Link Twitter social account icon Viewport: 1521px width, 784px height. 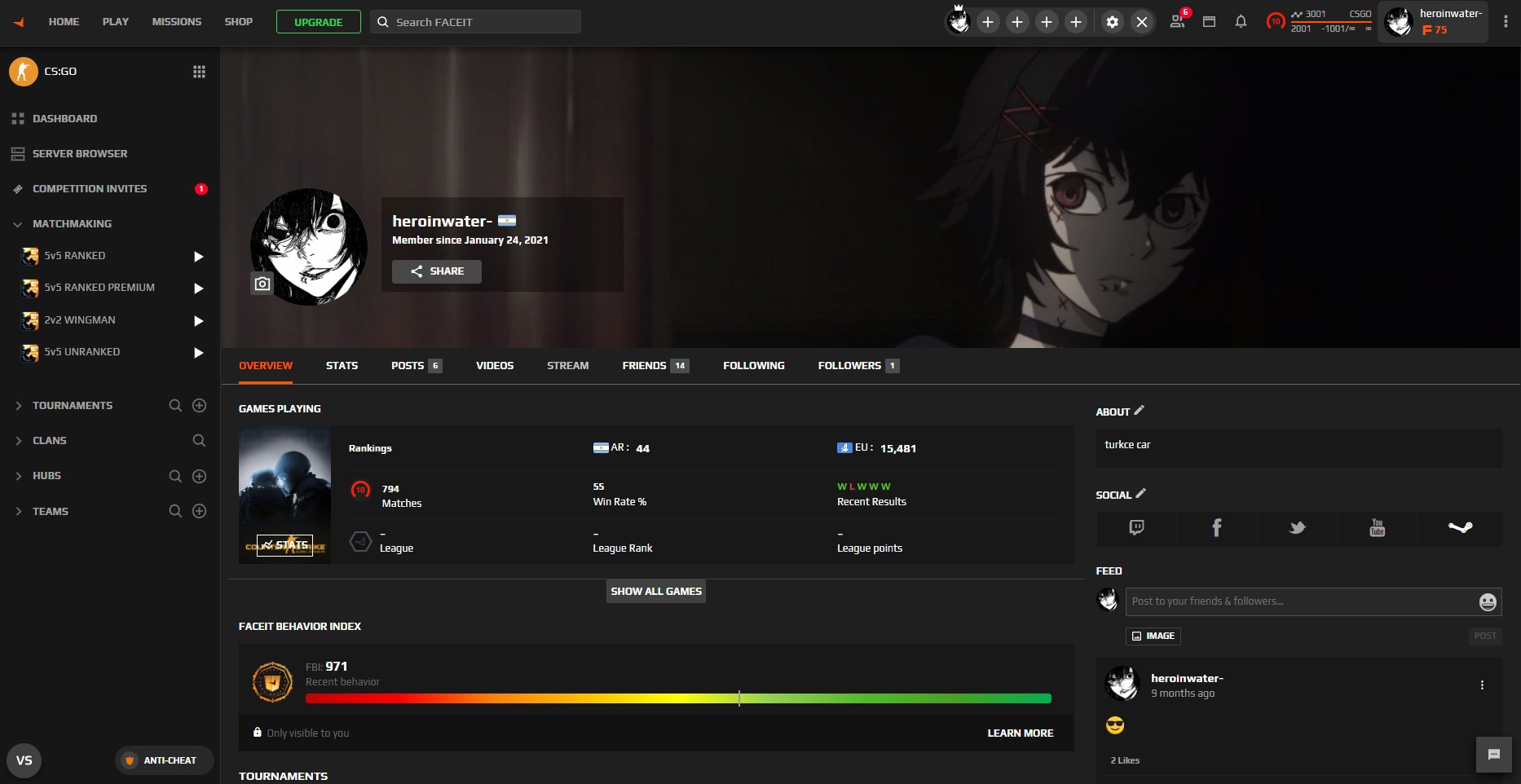1297,528
